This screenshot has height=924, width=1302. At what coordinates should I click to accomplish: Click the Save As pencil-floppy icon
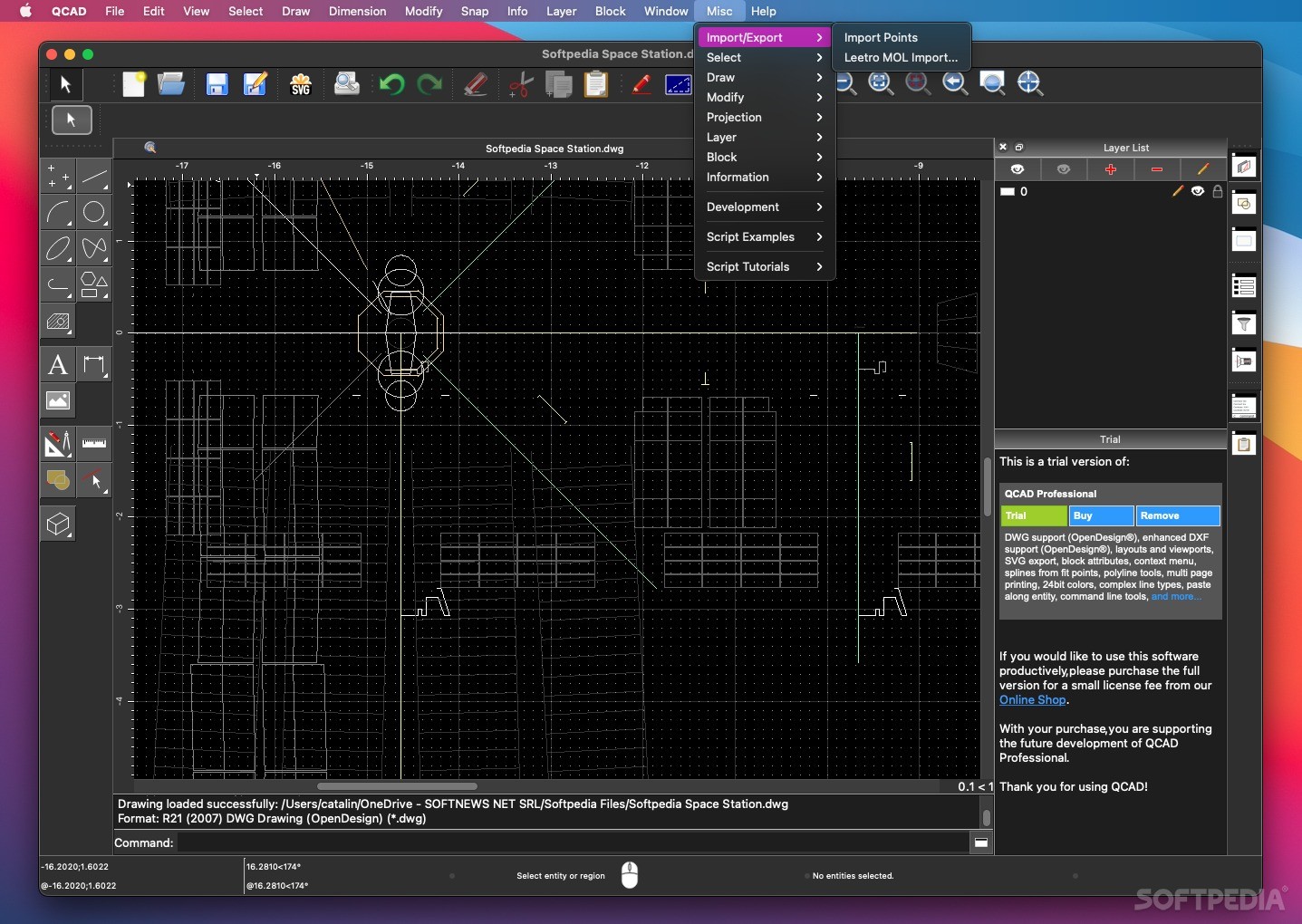[256, 84]
